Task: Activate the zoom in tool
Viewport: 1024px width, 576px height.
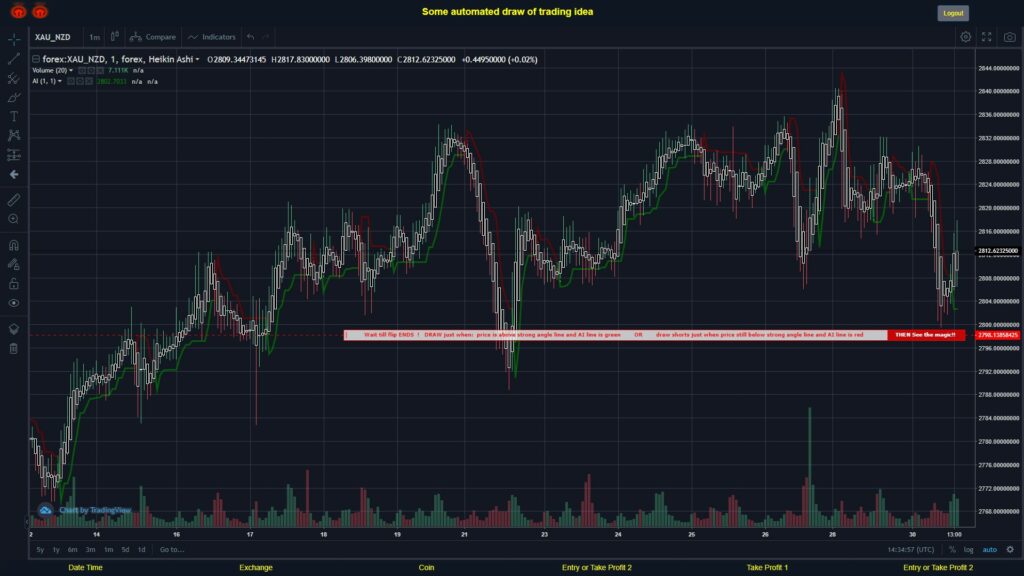Action: point(14,219)
